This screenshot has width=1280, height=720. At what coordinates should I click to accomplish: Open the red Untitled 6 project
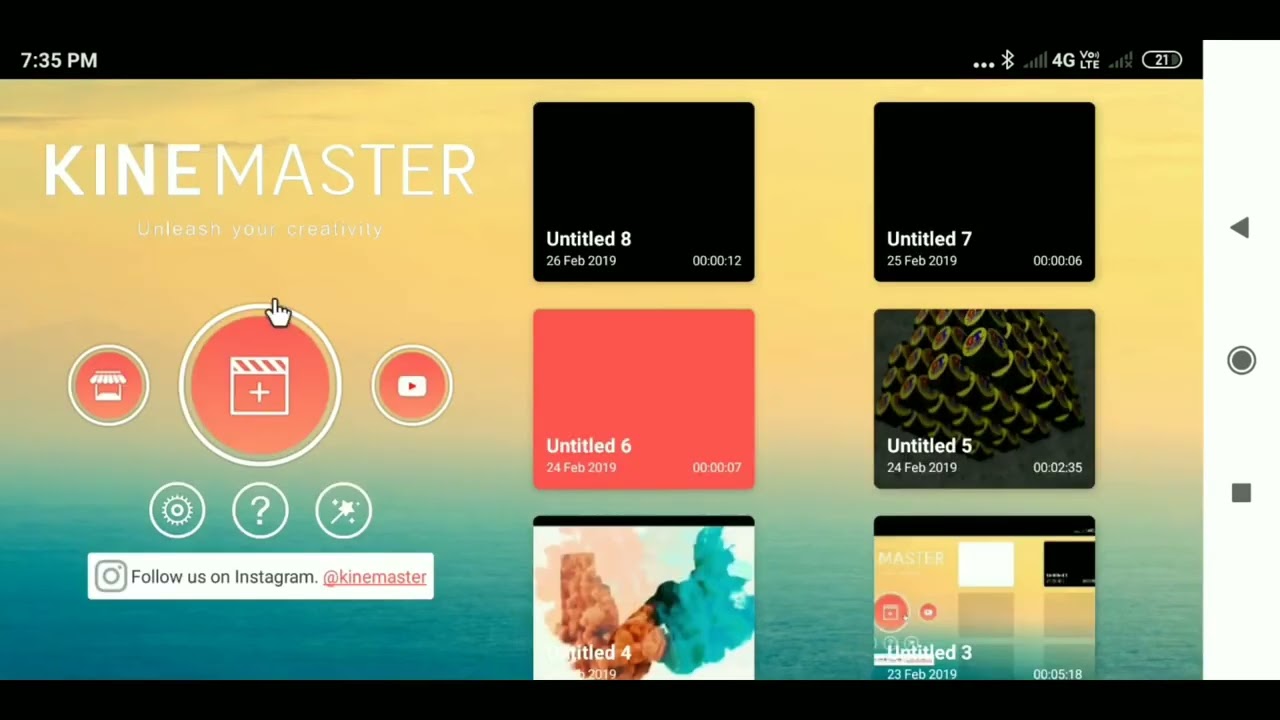(644, 399)
